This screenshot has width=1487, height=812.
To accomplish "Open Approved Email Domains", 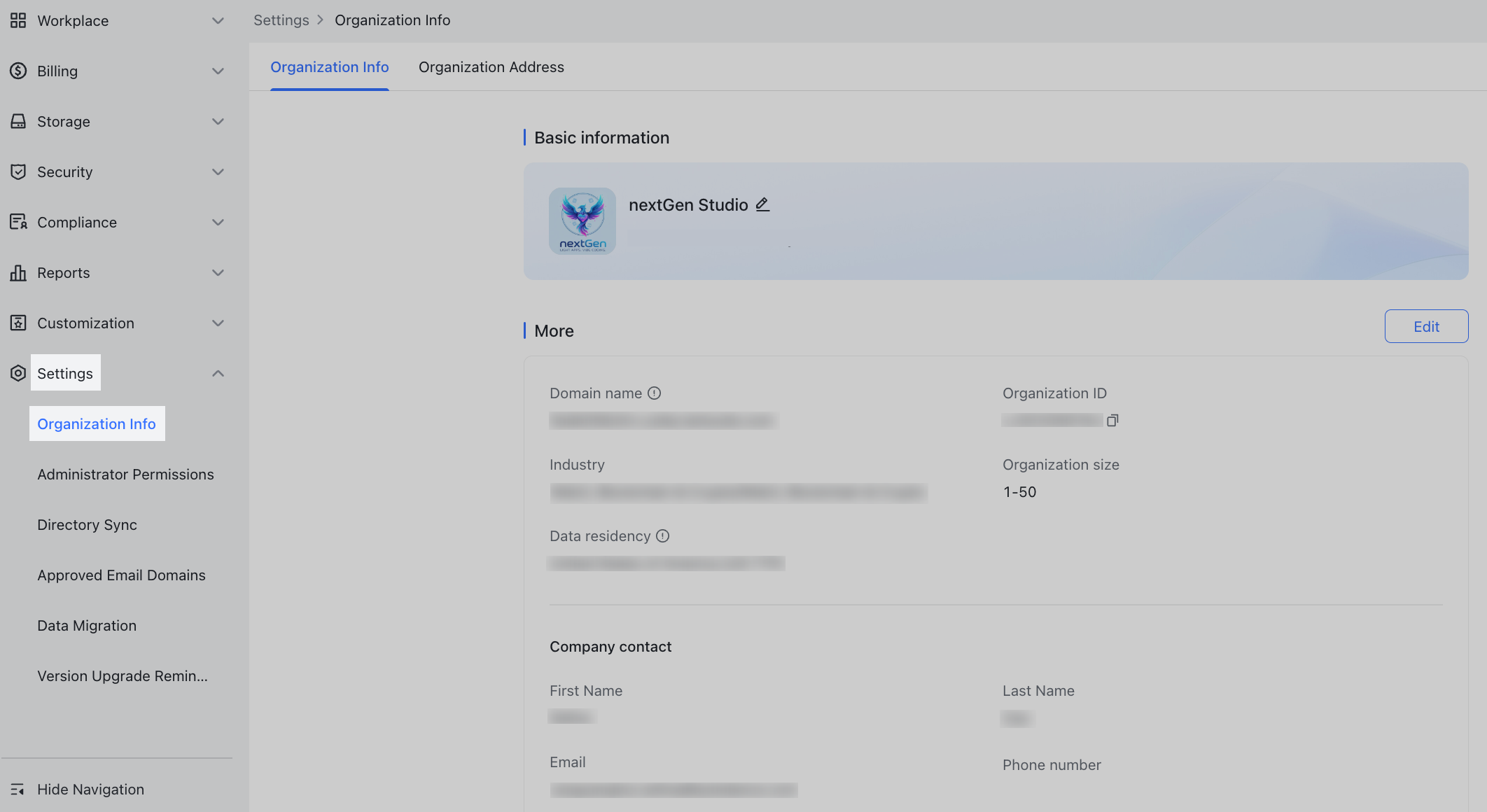I will (121, 575).
